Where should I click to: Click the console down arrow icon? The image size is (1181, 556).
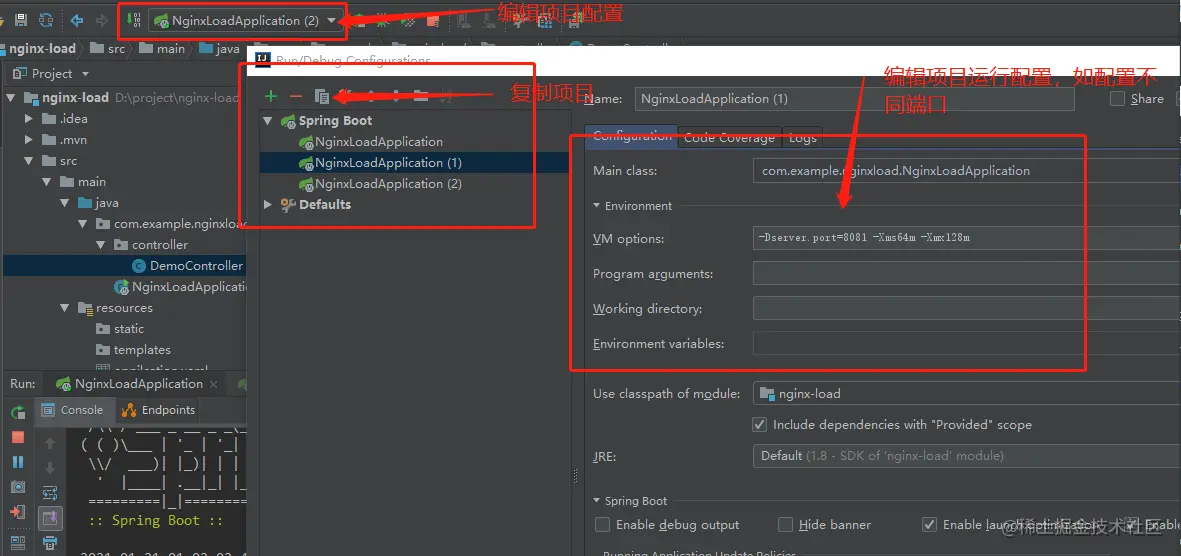(50, 468)
